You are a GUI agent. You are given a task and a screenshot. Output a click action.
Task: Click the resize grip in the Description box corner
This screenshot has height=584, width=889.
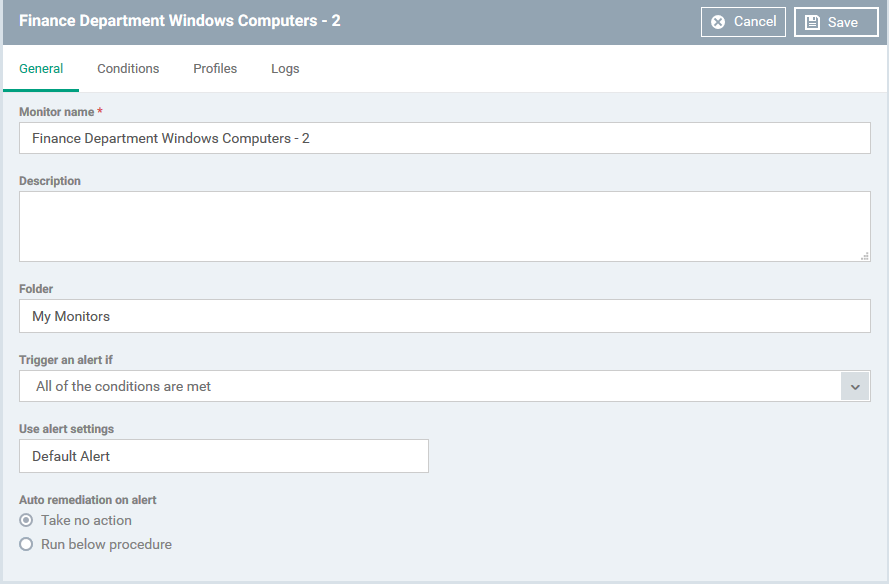point(865,256)
